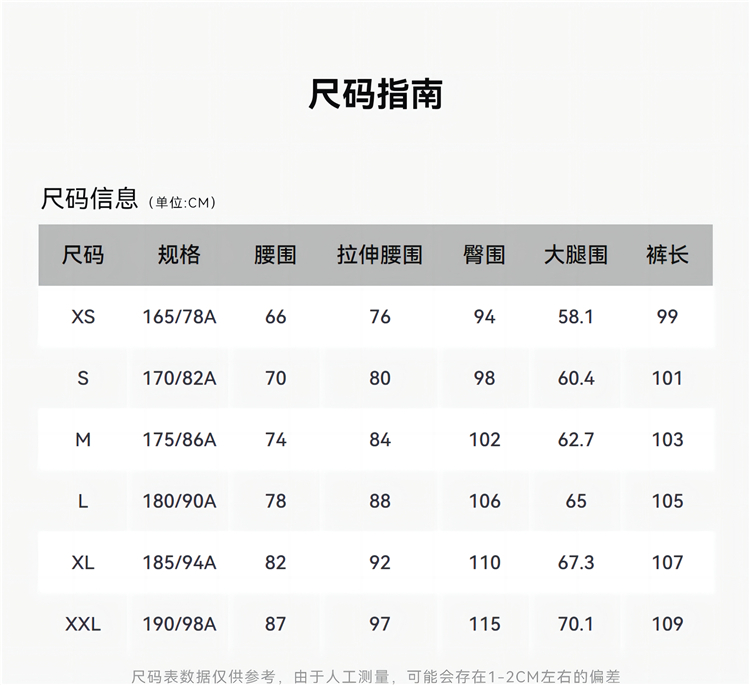Select the 规格 column header
This screenshot has height=685, width=750.
[179, 255]
